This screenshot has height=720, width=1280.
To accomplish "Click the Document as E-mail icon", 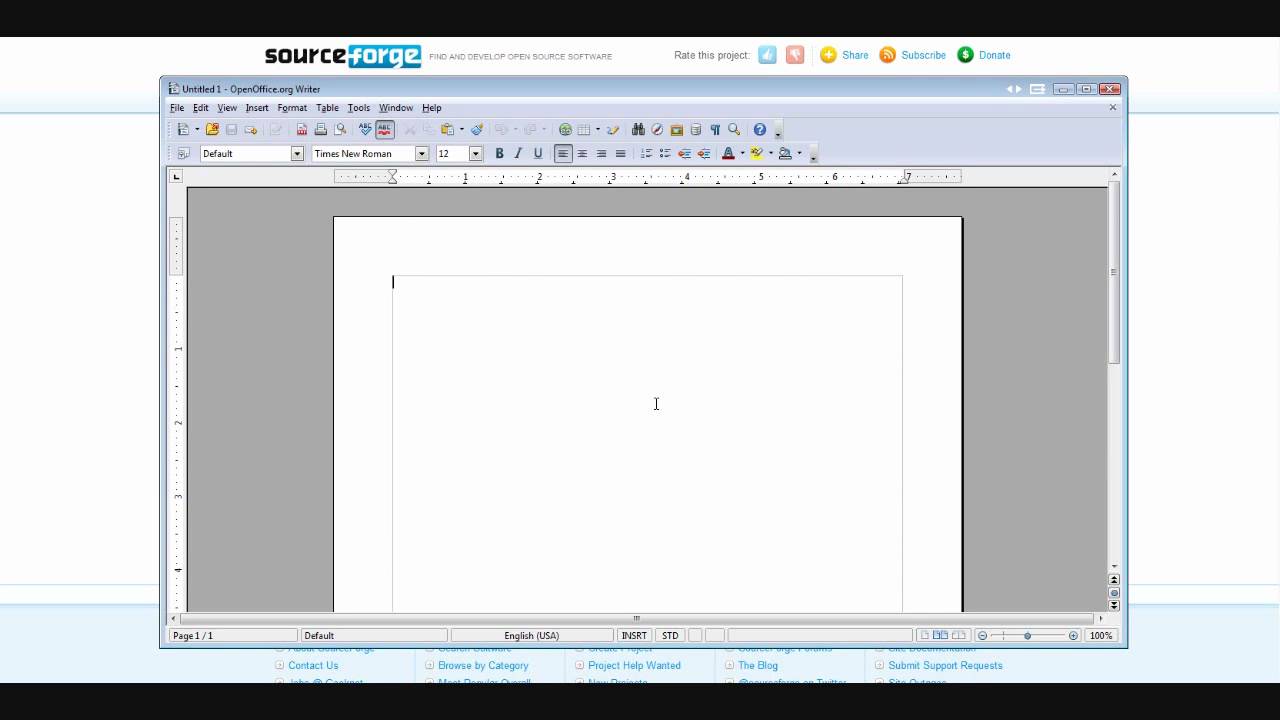I will click(251, 129).
